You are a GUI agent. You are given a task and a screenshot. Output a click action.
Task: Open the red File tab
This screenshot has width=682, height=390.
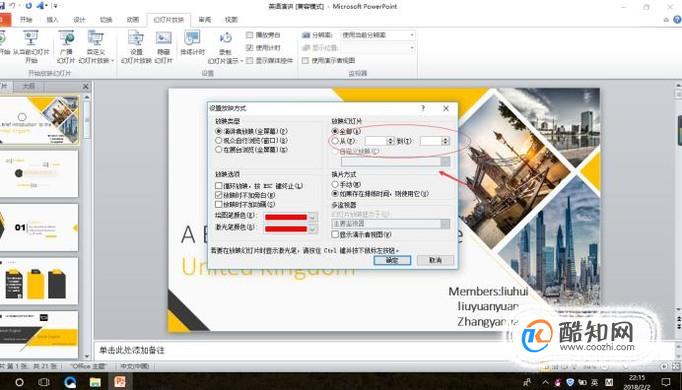tap(5, 20)
